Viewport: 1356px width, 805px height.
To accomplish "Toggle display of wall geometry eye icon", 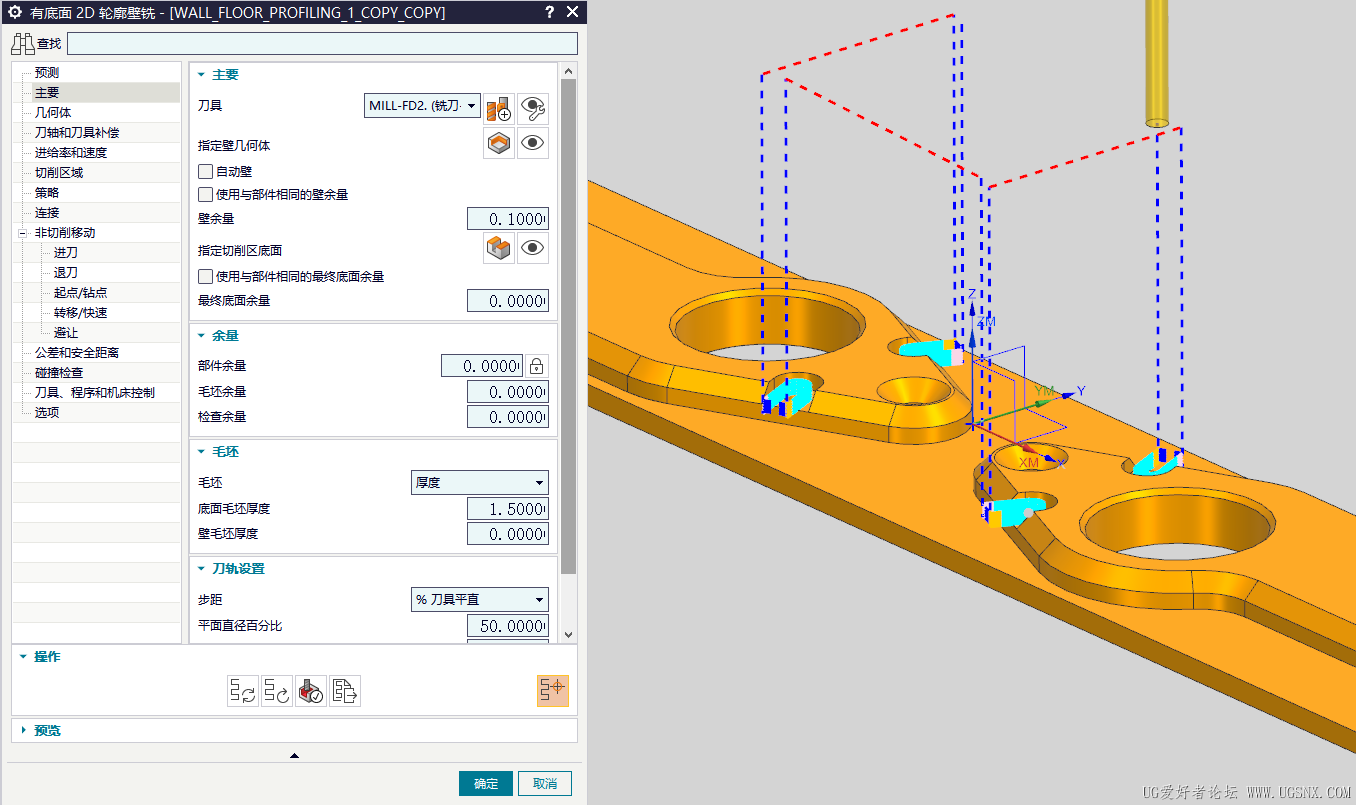I will click(x=533, y=144).
